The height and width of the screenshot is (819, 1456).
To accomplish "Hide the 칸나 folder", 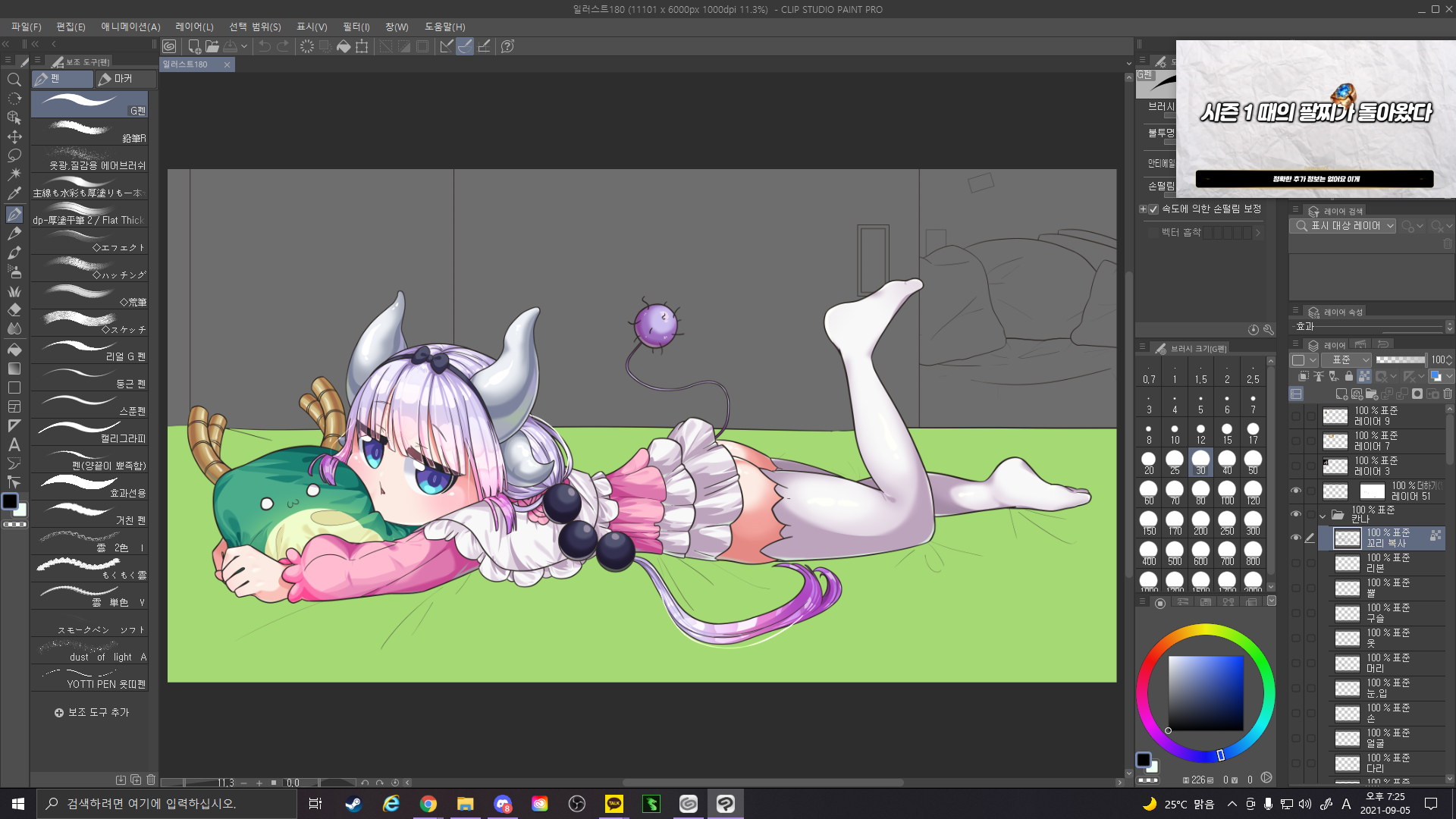I will point(1295,515).
